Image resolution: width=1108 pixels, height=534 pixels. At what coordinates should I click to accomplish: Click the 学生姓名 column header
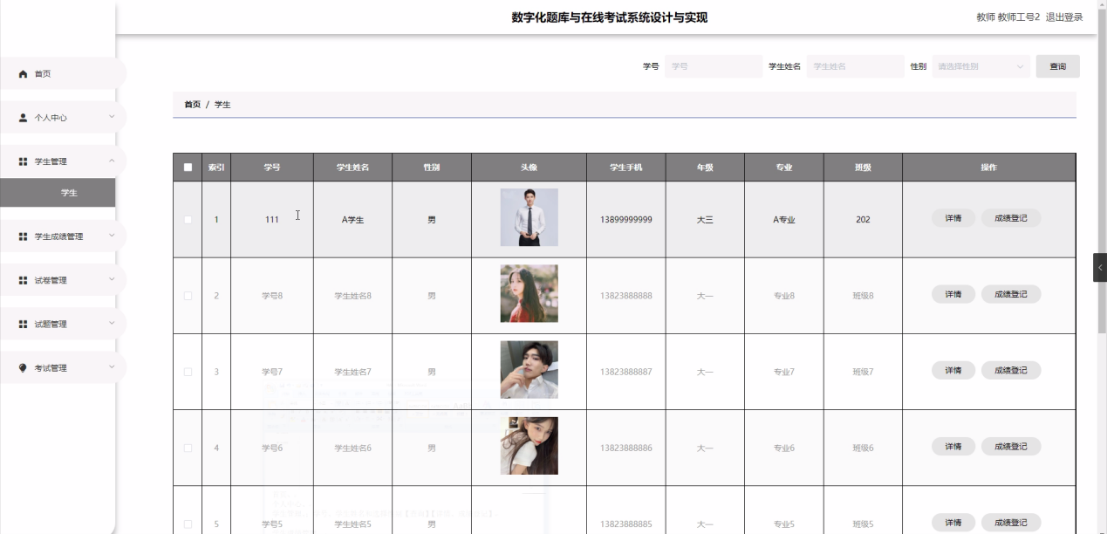pyautogui.click(x=353, y=167)
